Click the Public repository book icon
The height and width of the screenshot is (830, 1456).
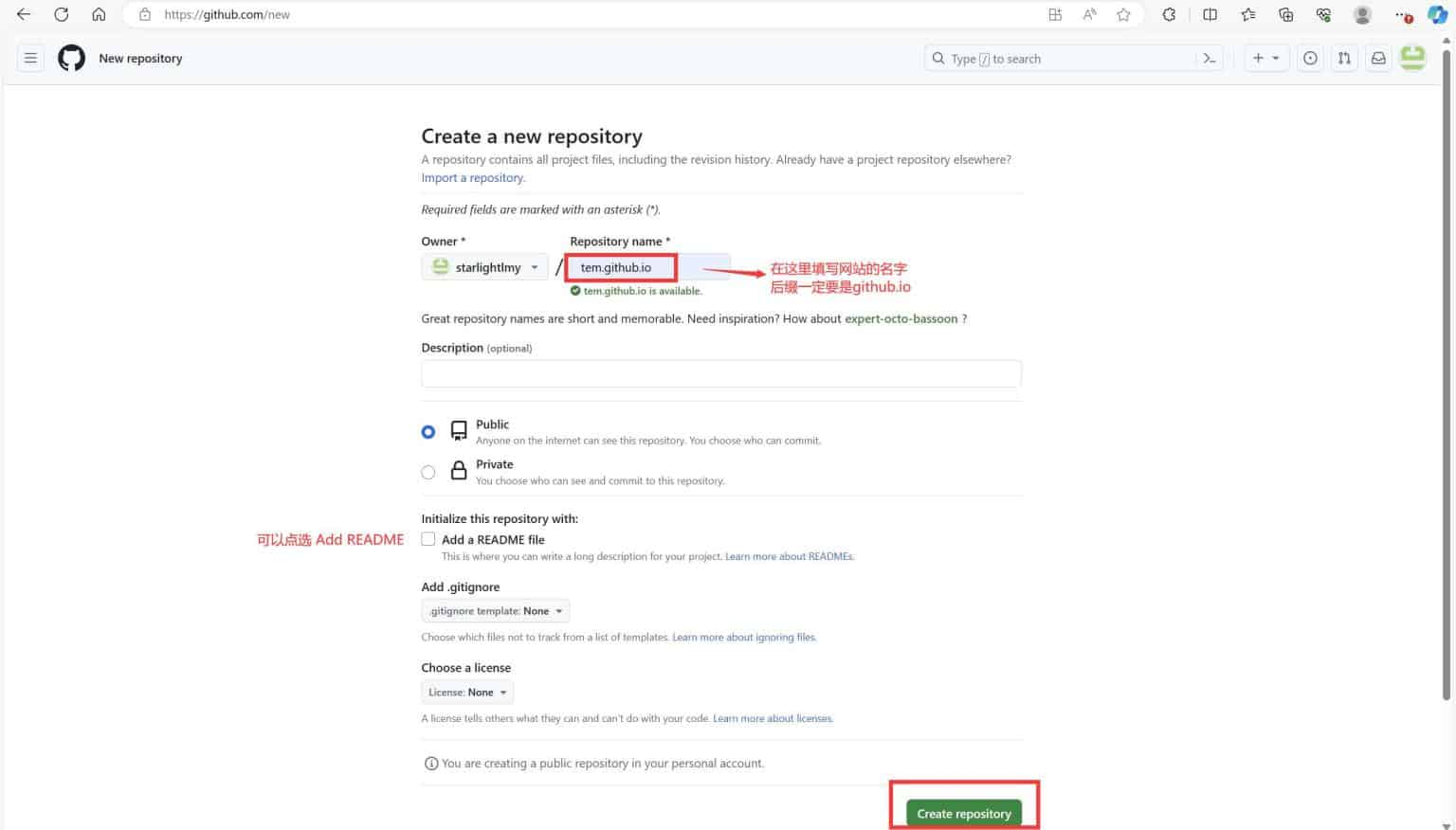pos(459,431)
